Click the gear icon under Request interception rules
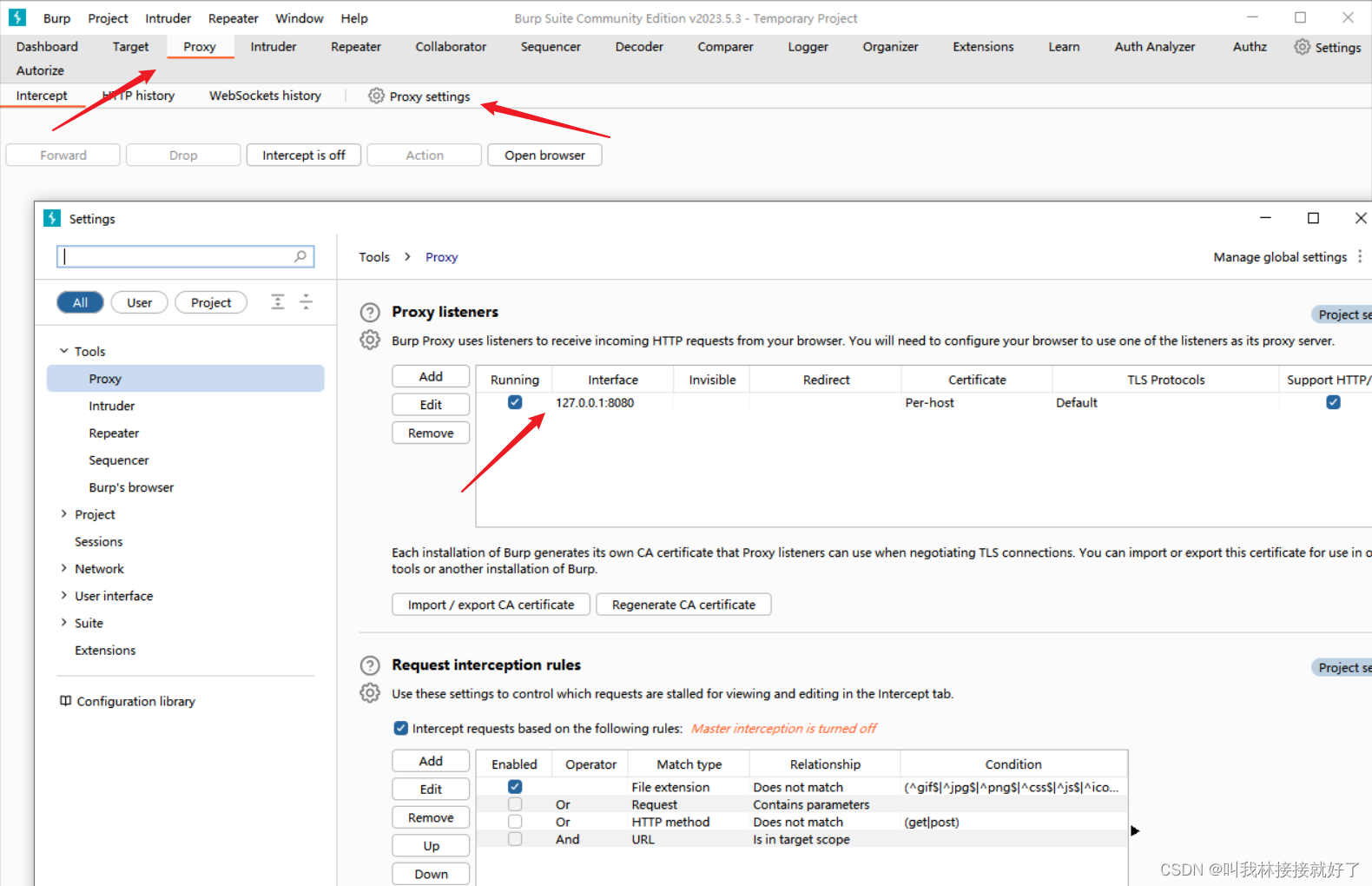The height and width of the screenshot is (886, 1372). [370, 693]
